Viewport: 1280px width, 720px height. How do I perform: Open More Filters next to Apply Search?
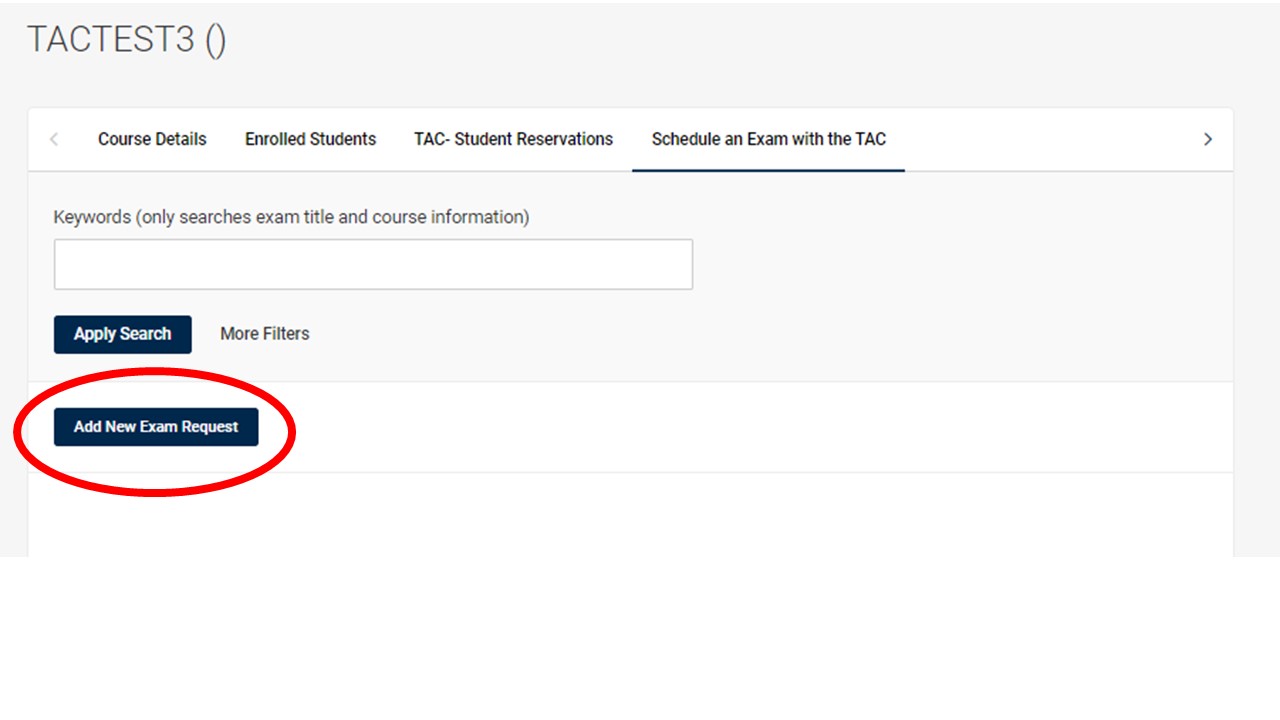(264, 333)
